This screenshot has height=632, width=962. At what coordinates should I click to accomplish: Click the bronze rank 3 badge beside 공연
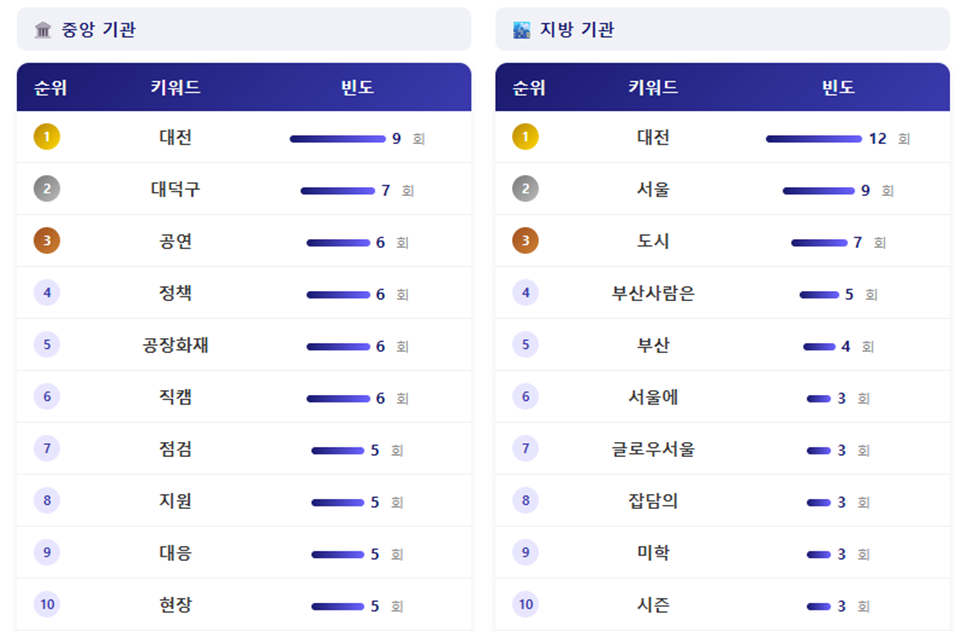click(47, 241)
